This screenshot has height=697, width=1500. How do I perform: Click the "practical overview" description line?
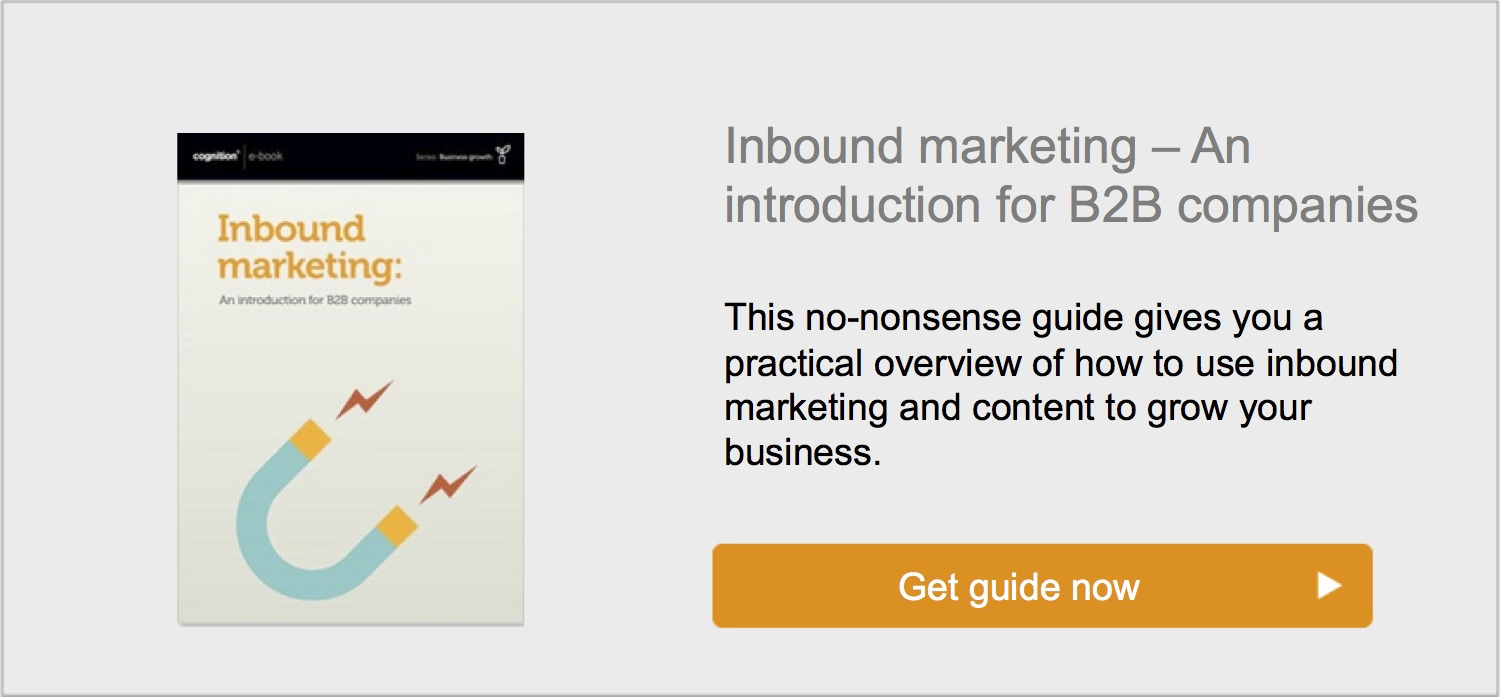tap(1060, 363)
